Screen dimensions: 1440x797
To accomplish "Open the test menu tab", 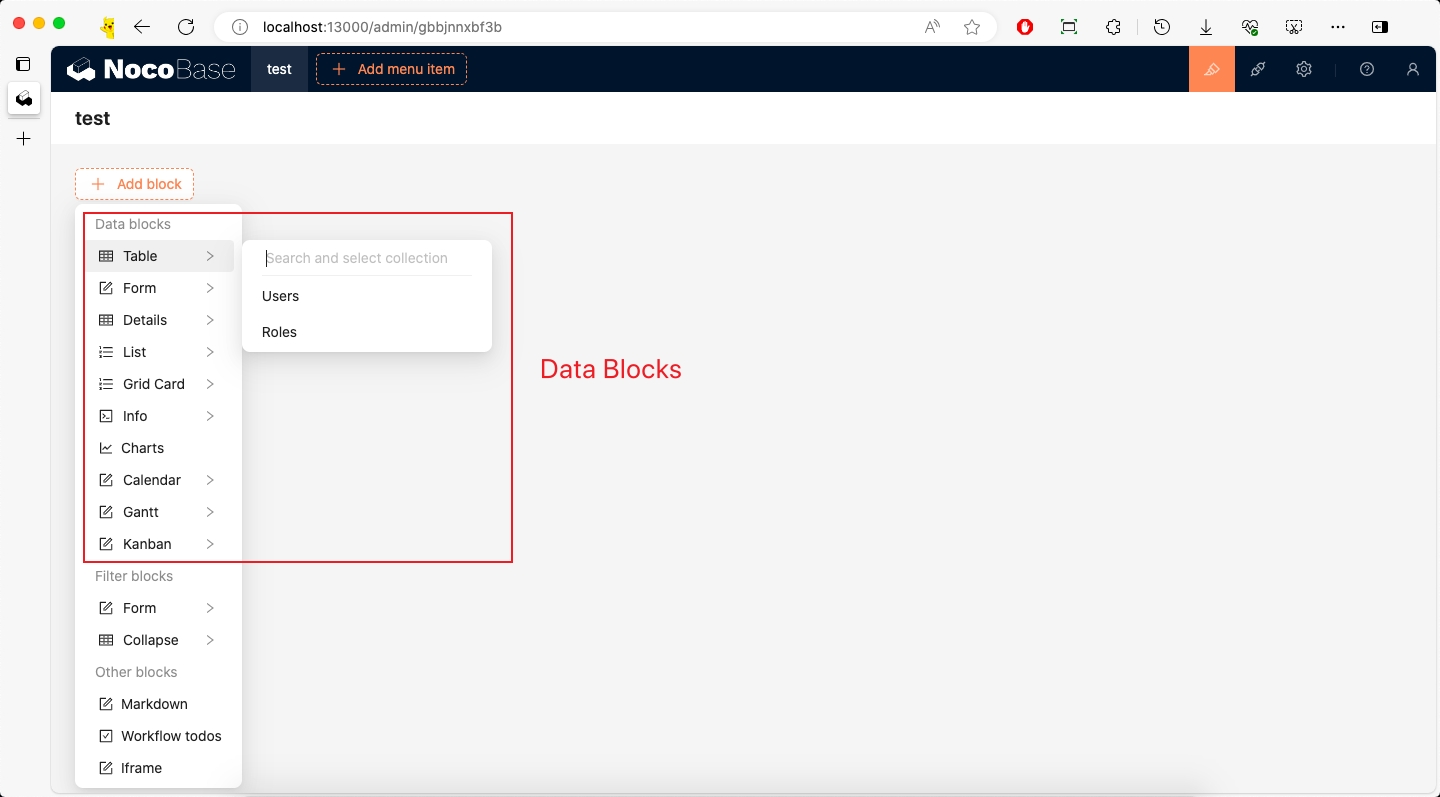I will pos(279,69).
